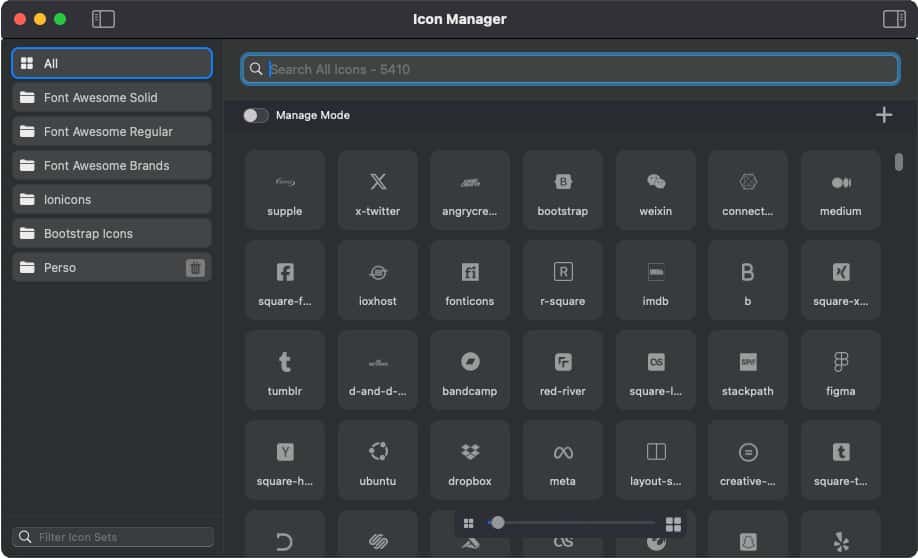
Task: Toggle the right inspector panel
Action: coord(893,19)
